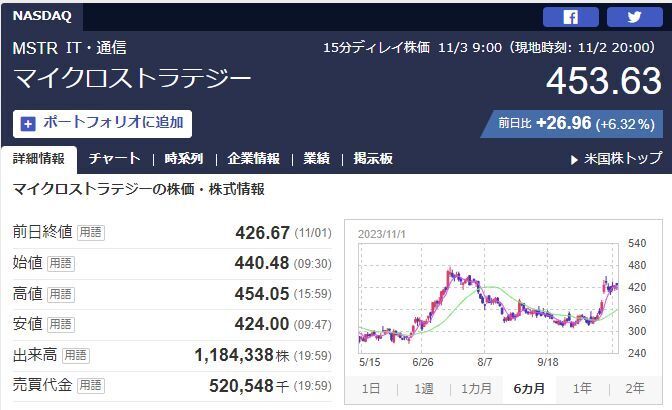
Task: Share the page via the Twitter bird icon
Action: (x=634, y=17)
